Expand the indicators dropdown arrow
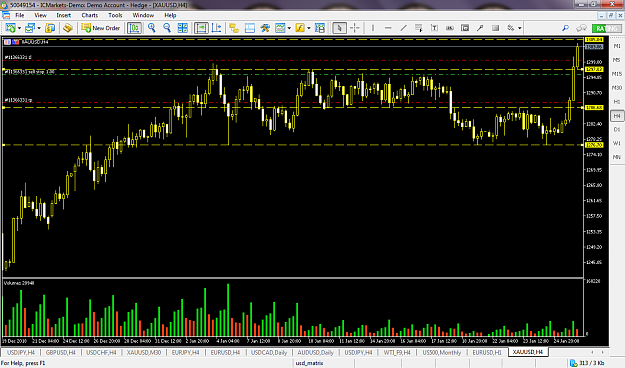 click(x=289, y=28)
